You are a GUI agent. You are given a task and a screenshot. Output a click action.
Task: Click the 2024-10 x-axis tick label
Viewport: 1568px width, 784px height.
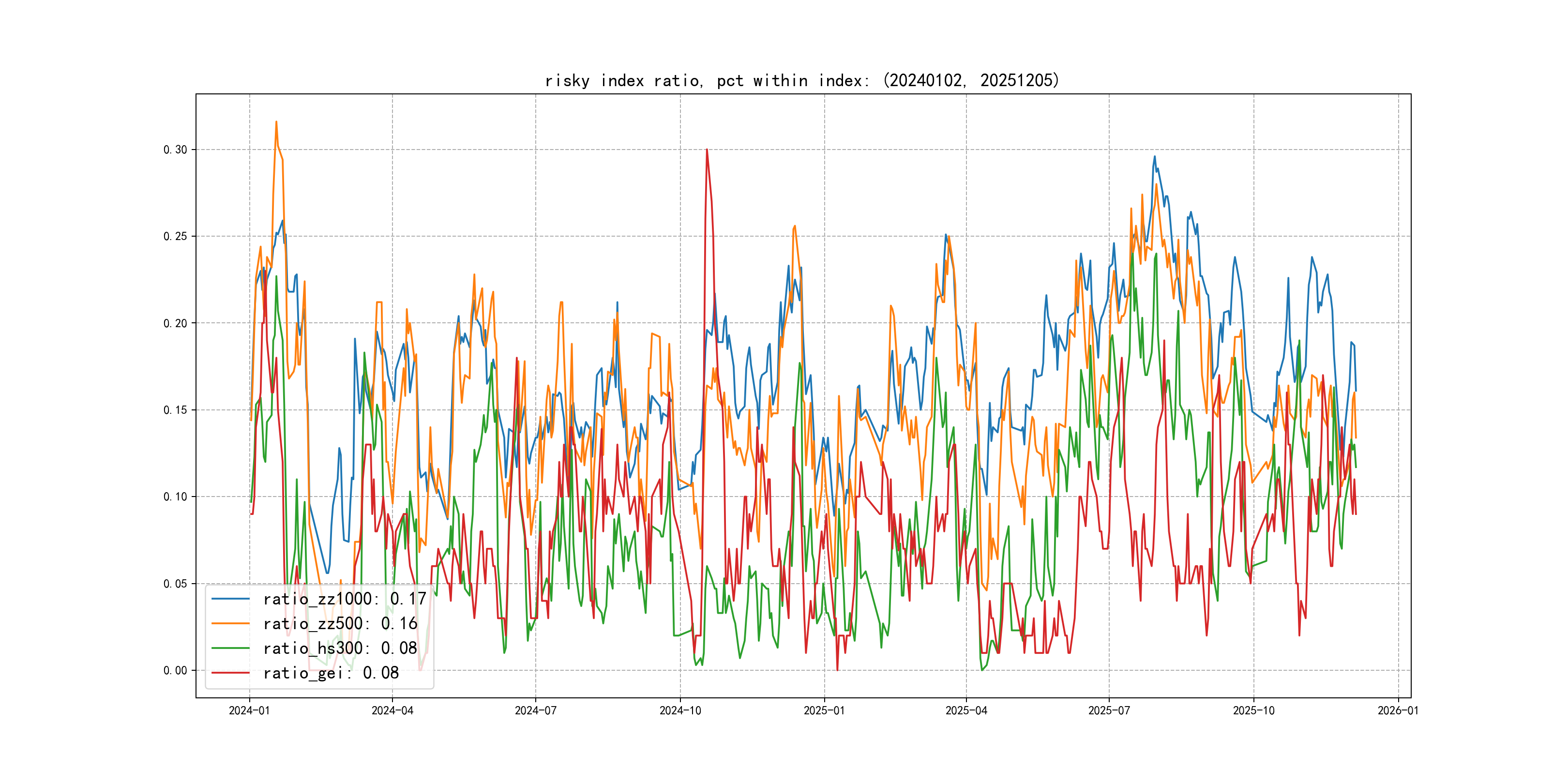pyautogui.click(x=680, y=710)
